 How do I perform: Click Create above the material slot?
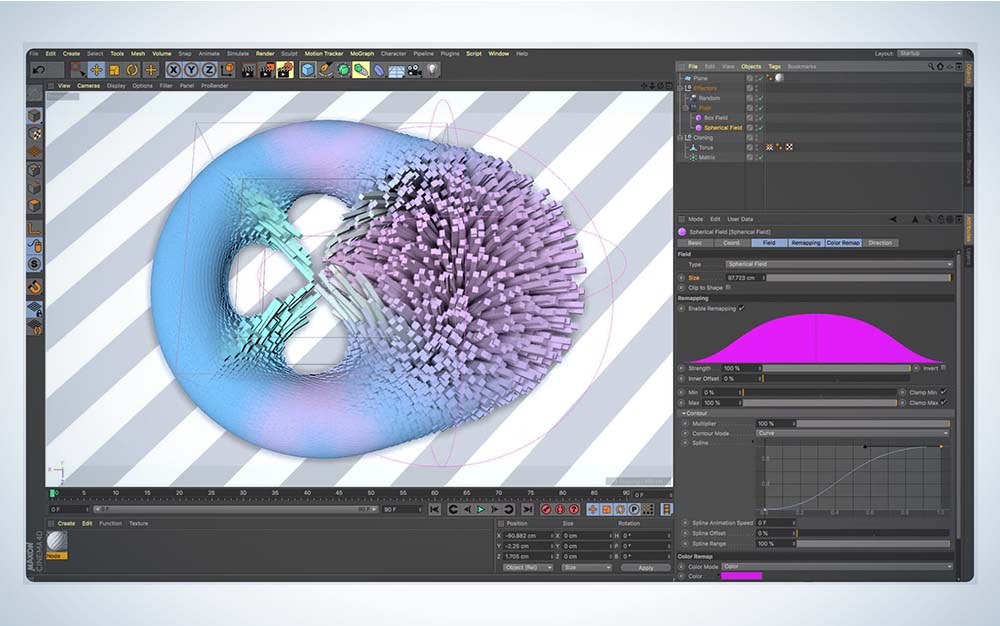[x=65, y=522]
